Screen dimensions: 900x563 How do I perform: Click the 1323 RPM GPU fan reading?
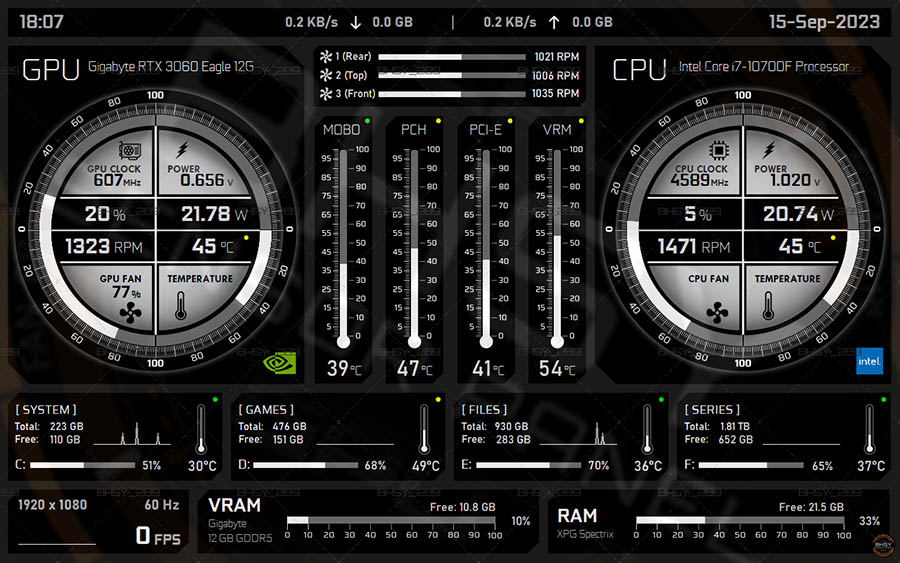pyautogui.click(x=104, y=247)
